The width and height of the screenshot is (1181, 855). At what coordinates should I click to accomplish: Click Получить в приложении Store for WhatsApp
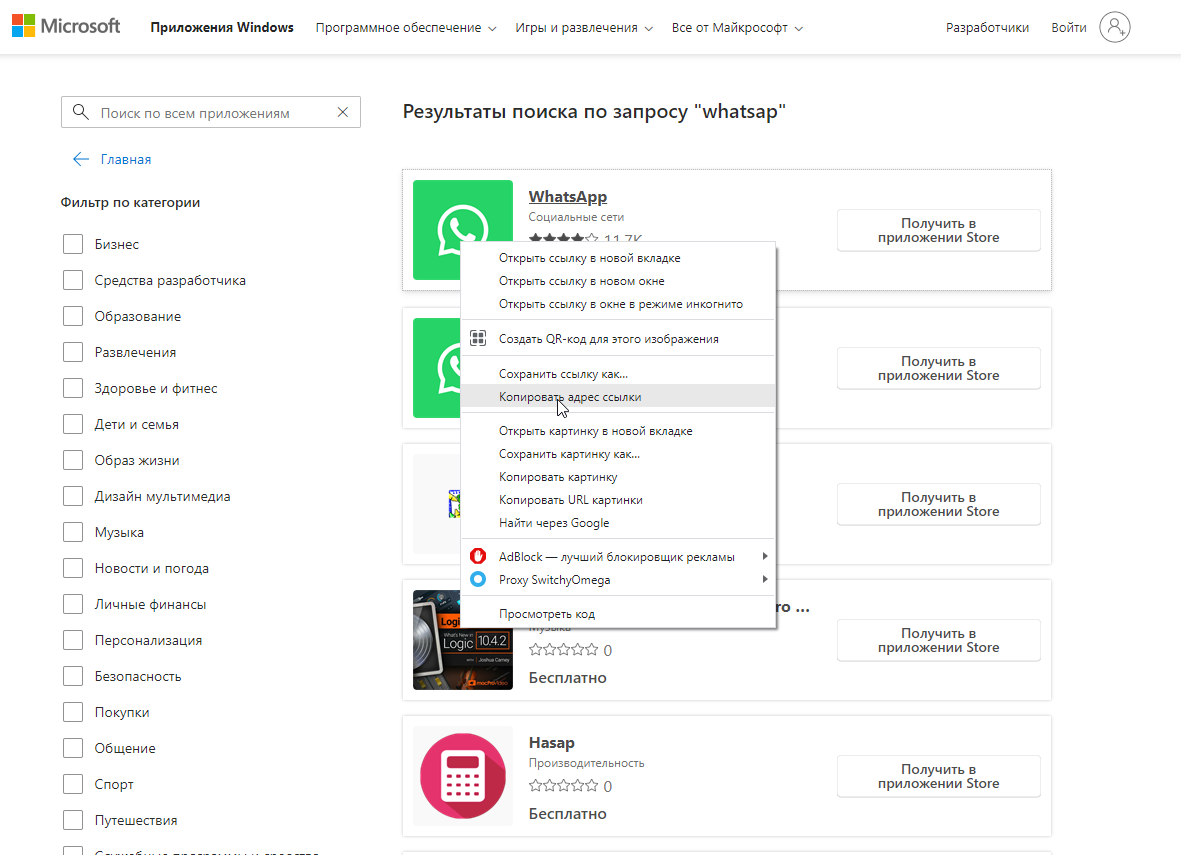point(938,230)
